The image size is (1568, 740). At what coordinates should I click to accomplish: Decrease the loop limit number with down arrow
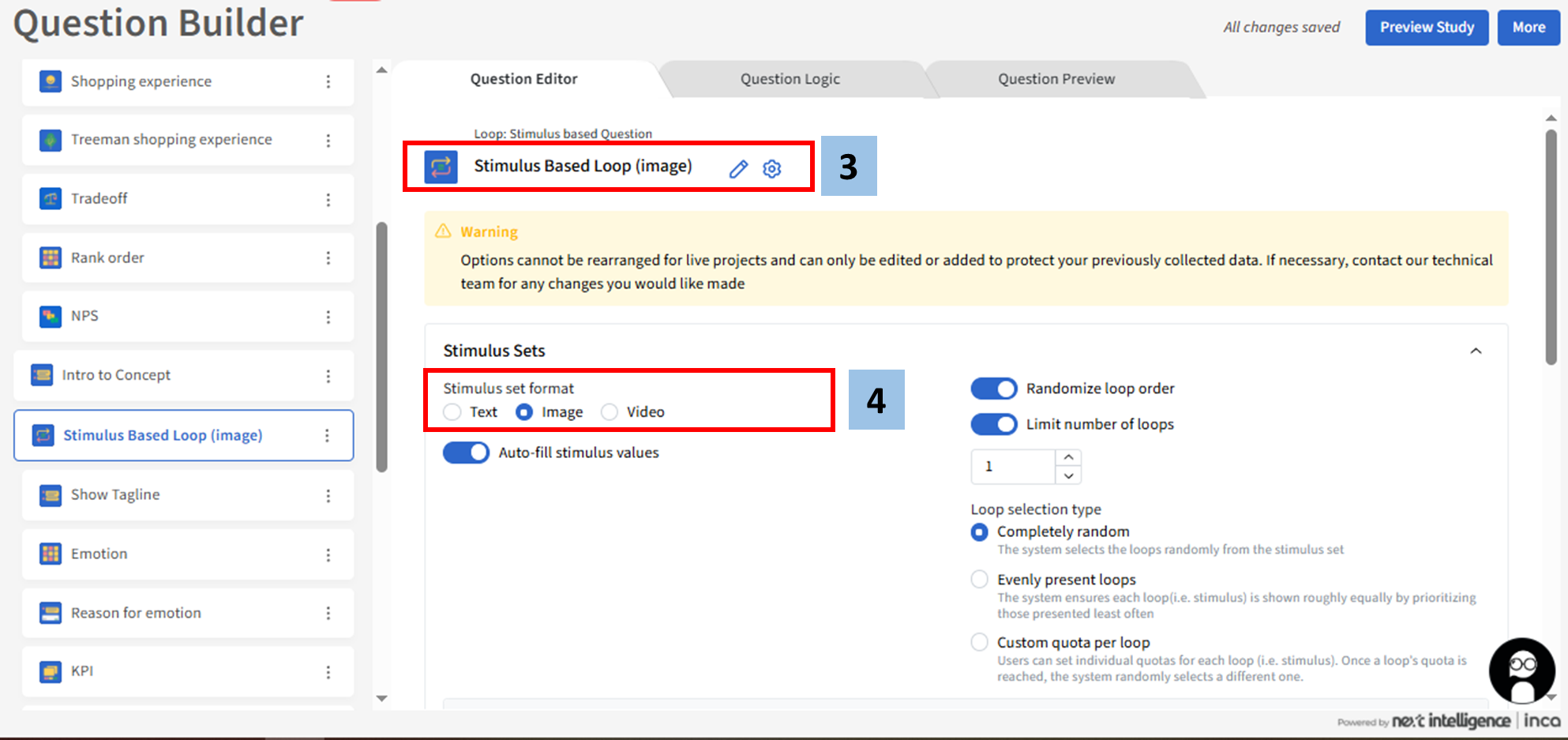pos(1068,475)
